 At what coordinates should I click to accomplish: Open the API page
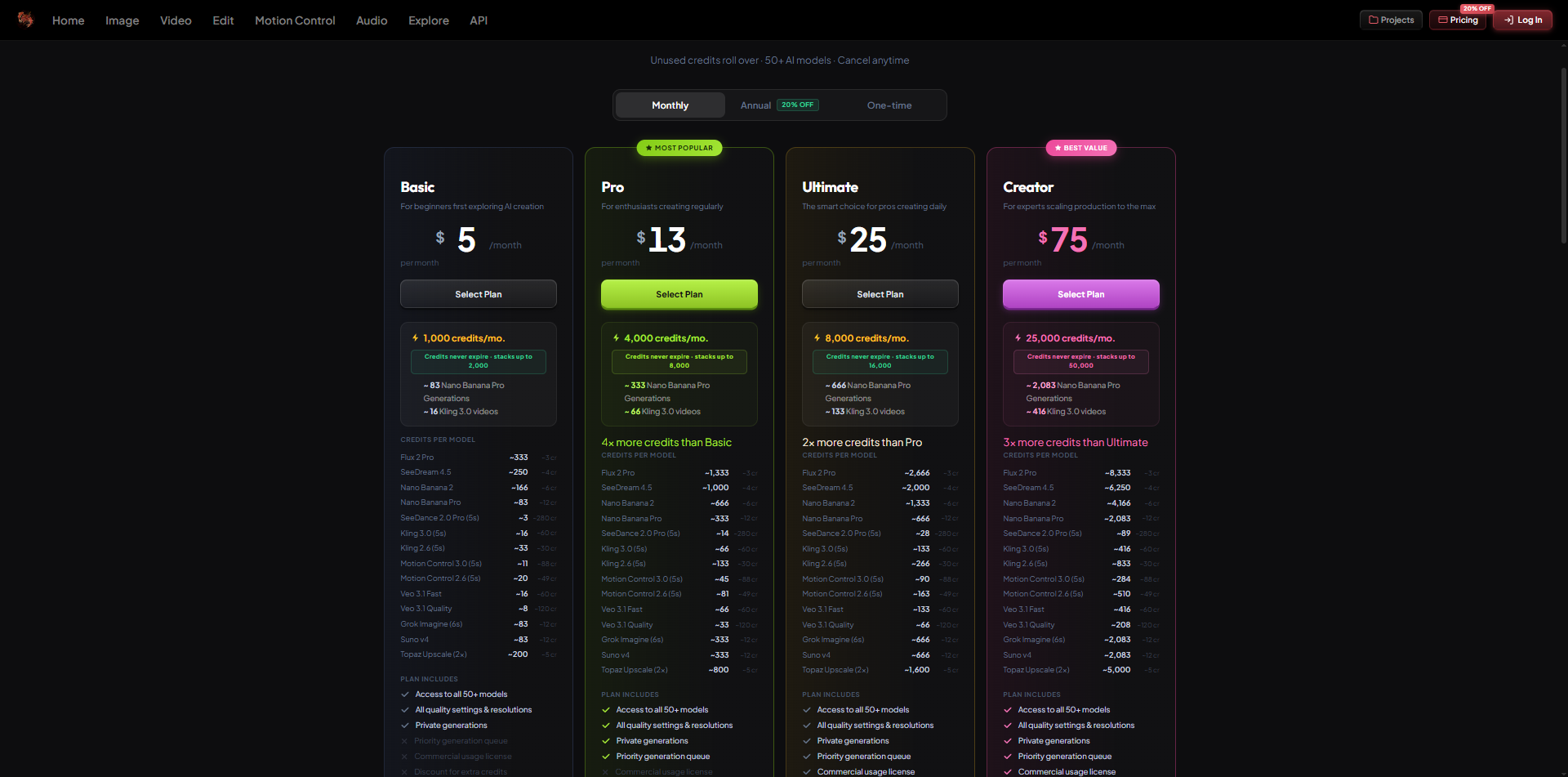pyautogui.click(x=479, y=20)
